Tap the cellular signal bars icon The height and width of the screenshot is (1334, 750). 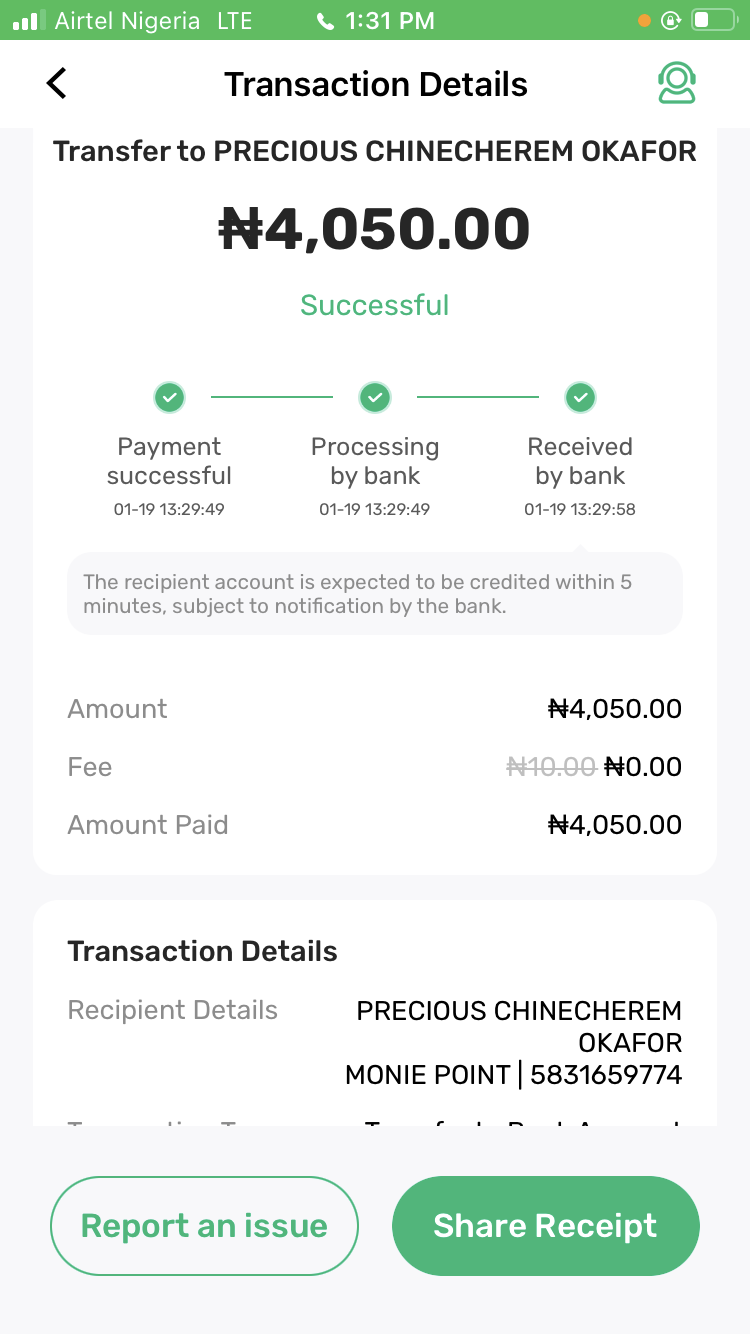click(x=29, y=20)
